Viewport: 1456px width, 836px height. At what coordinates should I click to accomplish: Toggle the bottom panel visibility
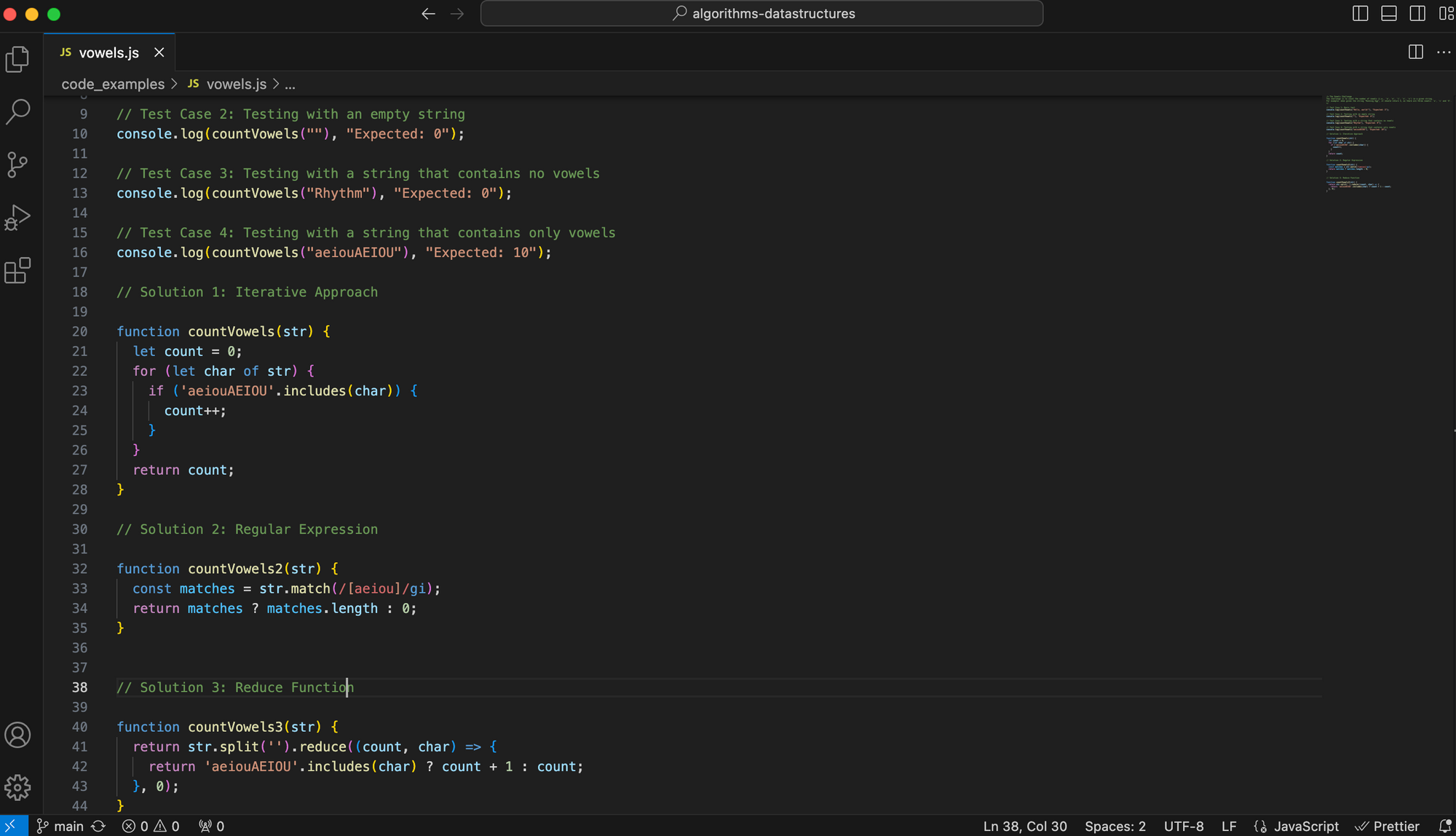pyautogui.click(x=1389, y=13)
